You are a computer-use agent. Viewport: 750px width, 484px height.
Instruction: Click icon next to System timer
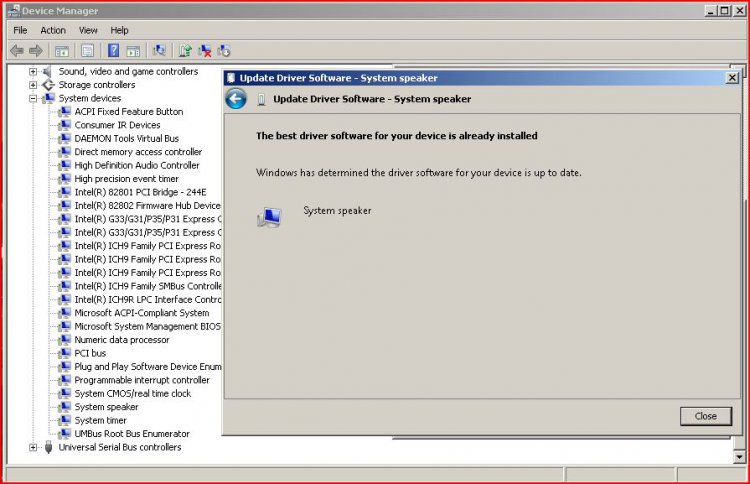click(x=64, y=420)
